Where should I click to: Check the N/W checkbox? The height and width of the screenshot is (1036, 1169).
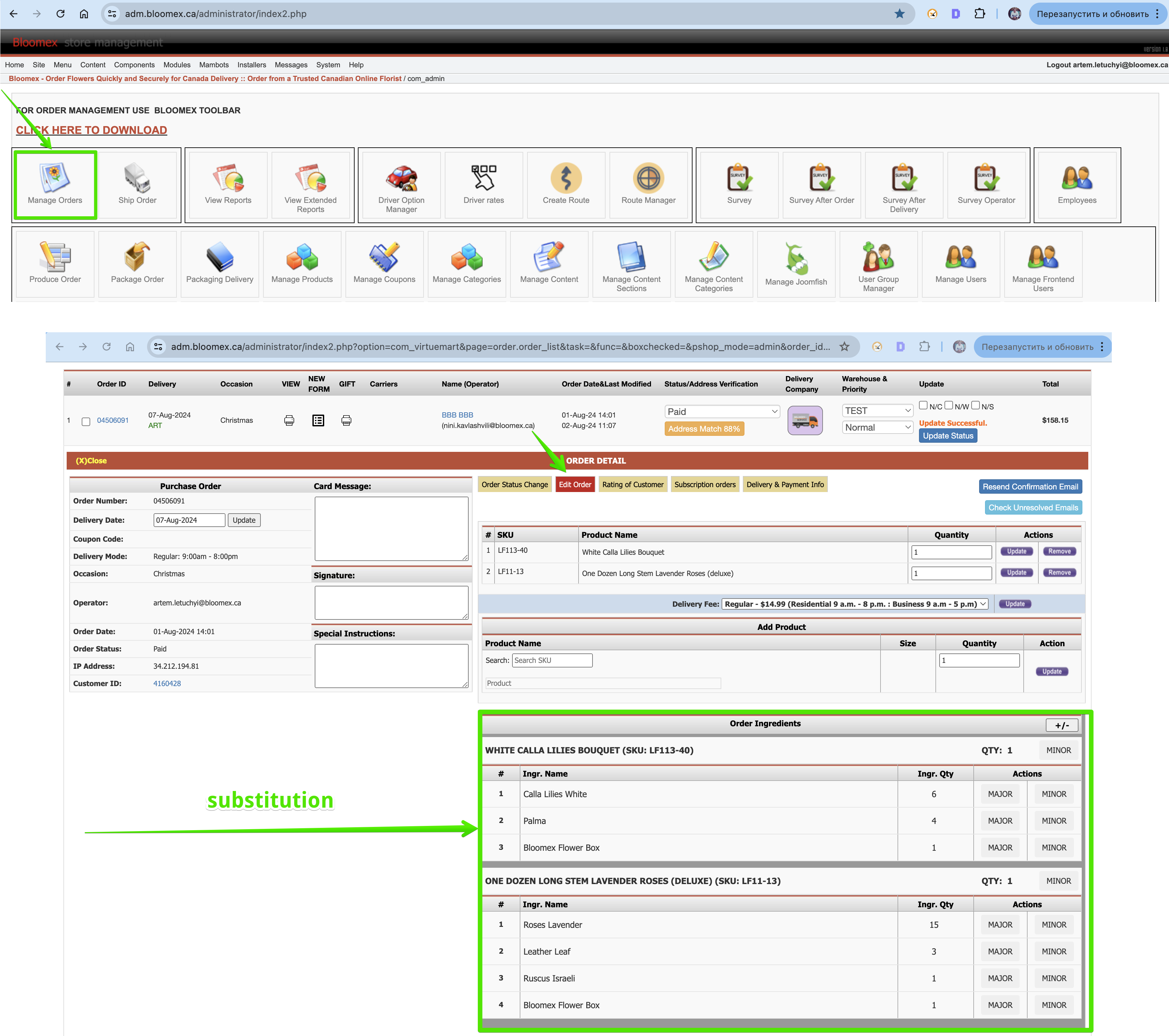(x=949, y=405)
